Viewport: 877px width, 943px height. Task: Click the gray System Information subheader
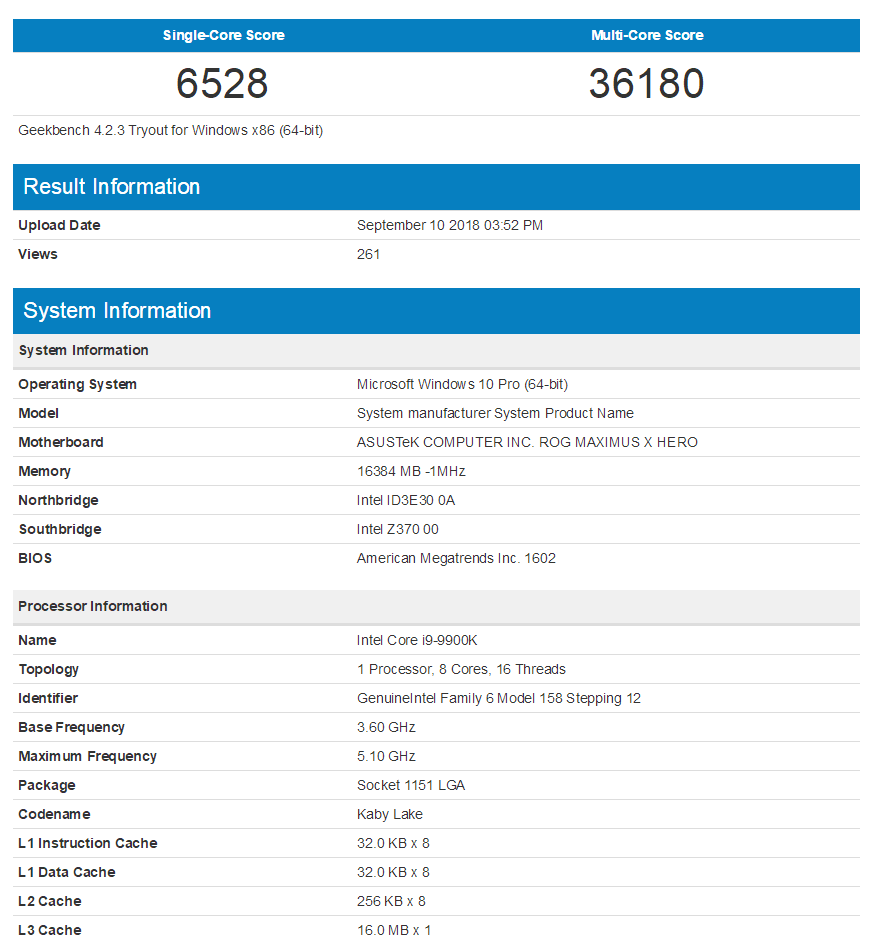[436, 351]
